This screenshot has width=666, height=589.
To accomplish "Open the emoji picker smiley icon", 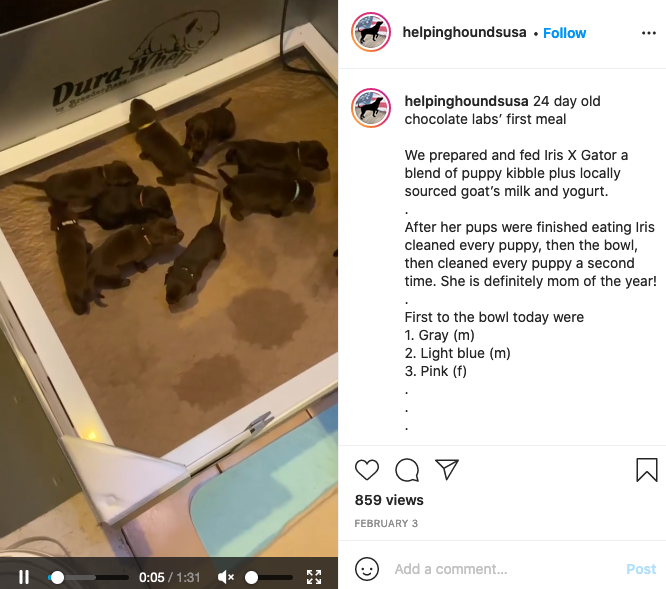I will pyautogui.click(x=367, y=569).
